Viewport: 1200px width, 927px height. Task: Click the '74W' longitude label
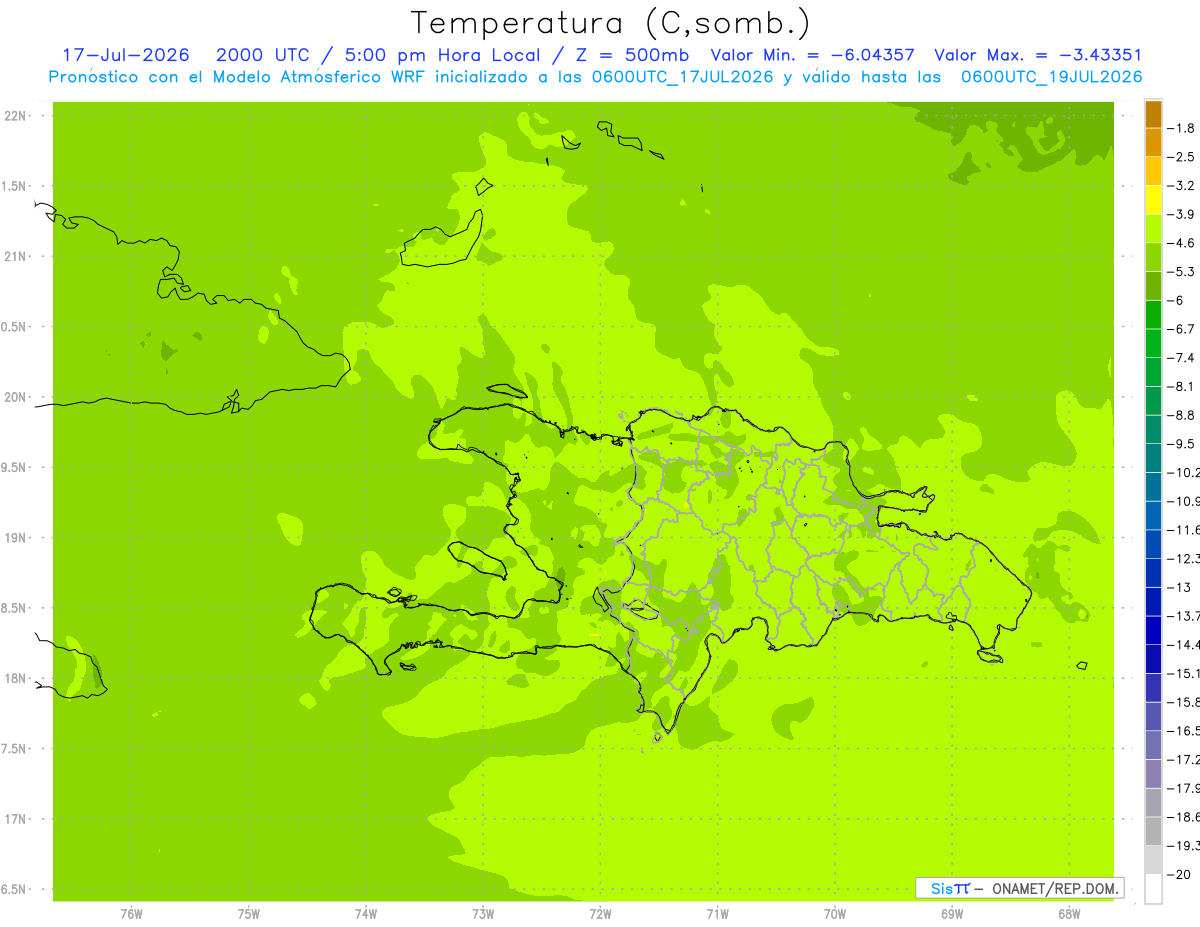[x=365, y=913]
